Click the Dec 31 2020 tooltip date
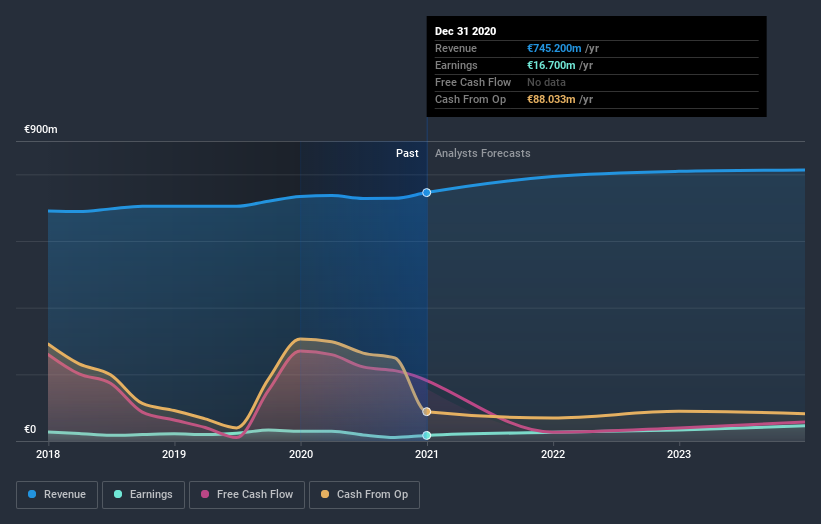Image resolution: width=821 pixels, height=524 pixels. coord(465,31)
